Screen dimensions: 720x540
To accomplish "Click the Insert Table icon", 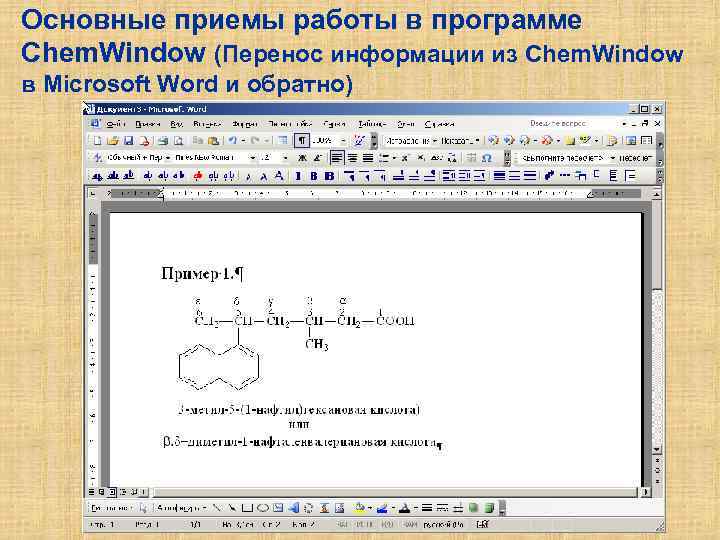I will pos(283,141).
